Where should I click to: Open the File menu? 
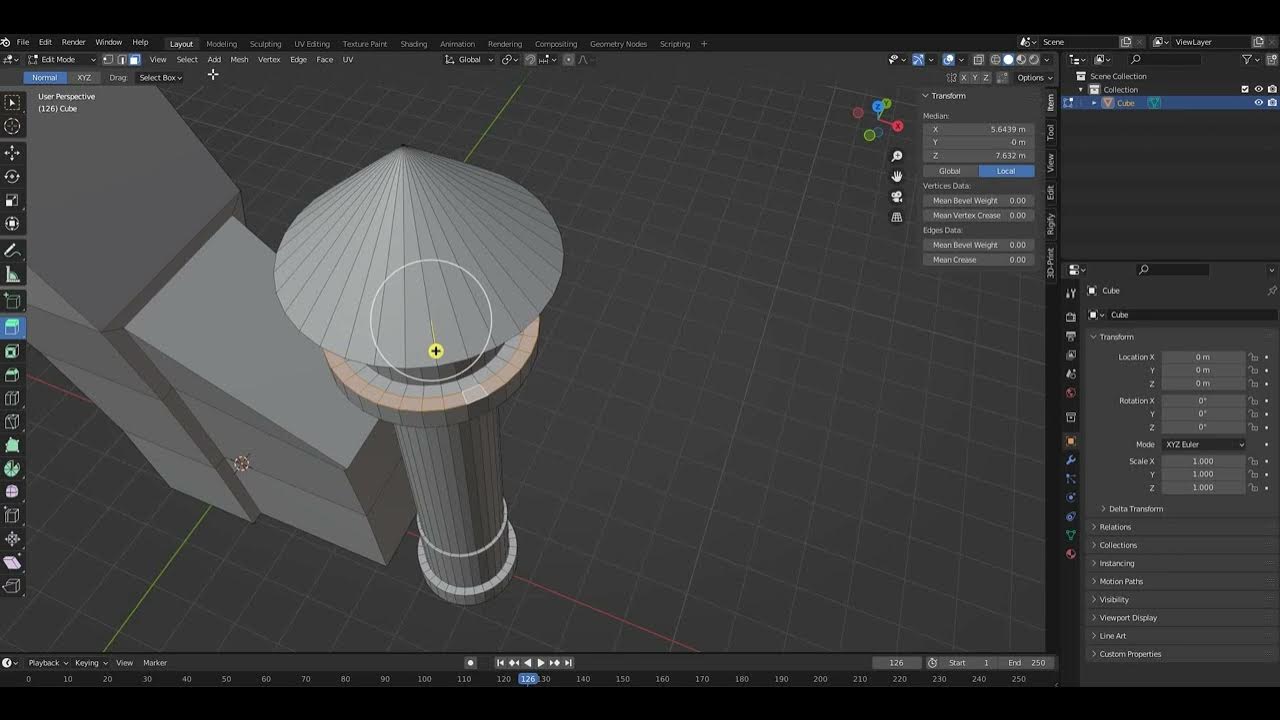22,42
